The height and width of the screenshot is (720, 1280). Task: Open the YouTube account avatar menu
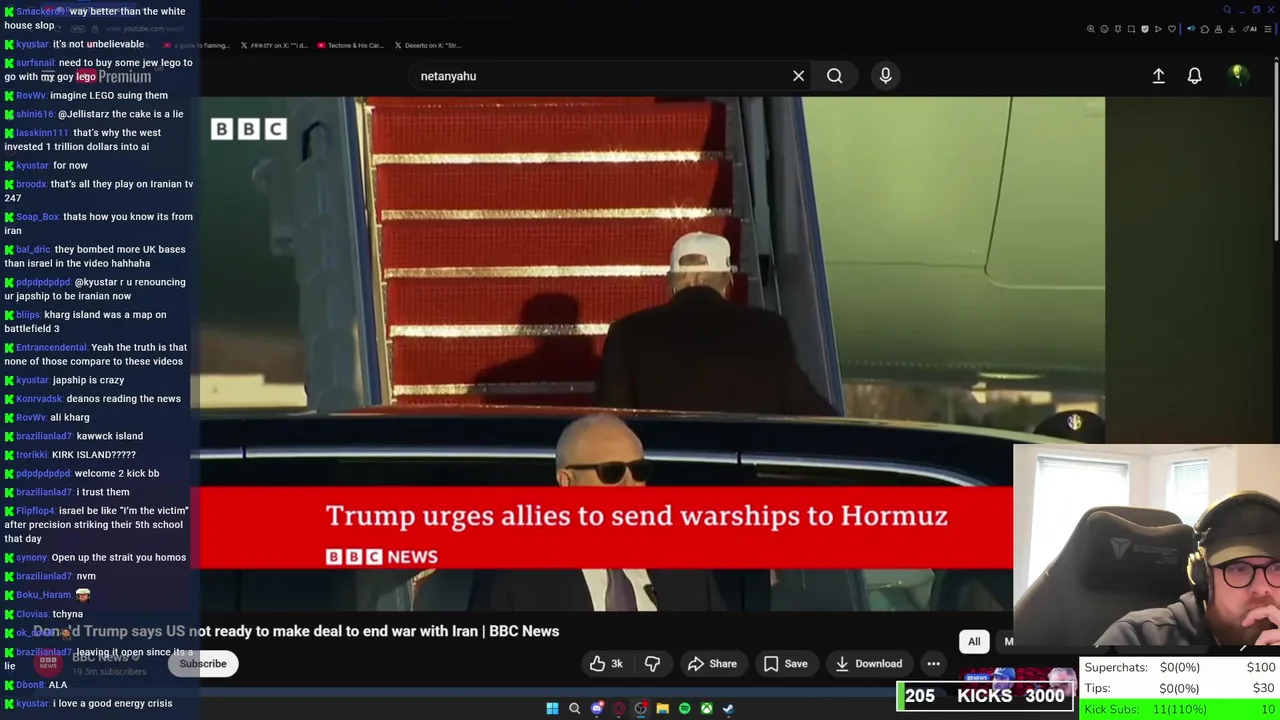[1237, 75]
